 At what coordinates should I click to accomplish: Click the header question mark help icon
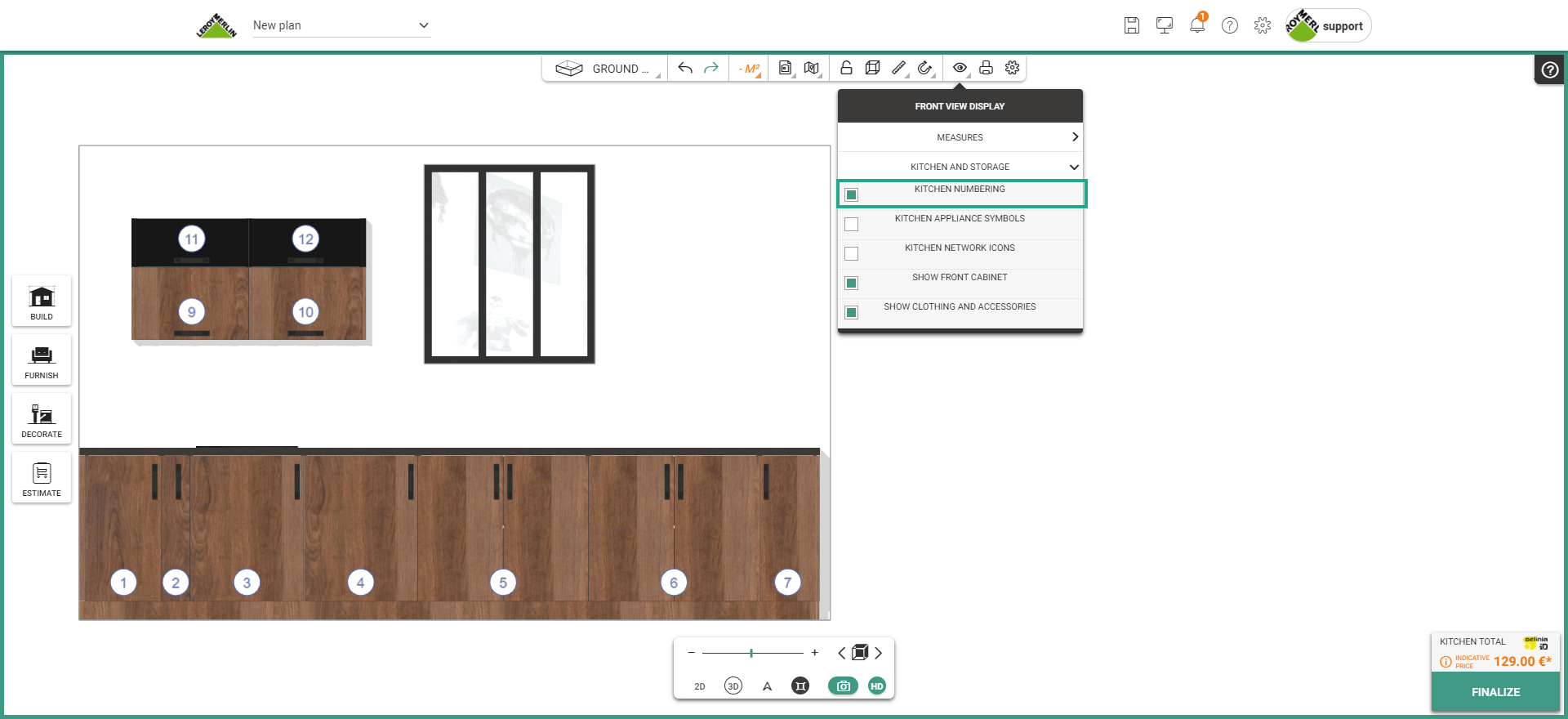click(x=1230, y=25)
